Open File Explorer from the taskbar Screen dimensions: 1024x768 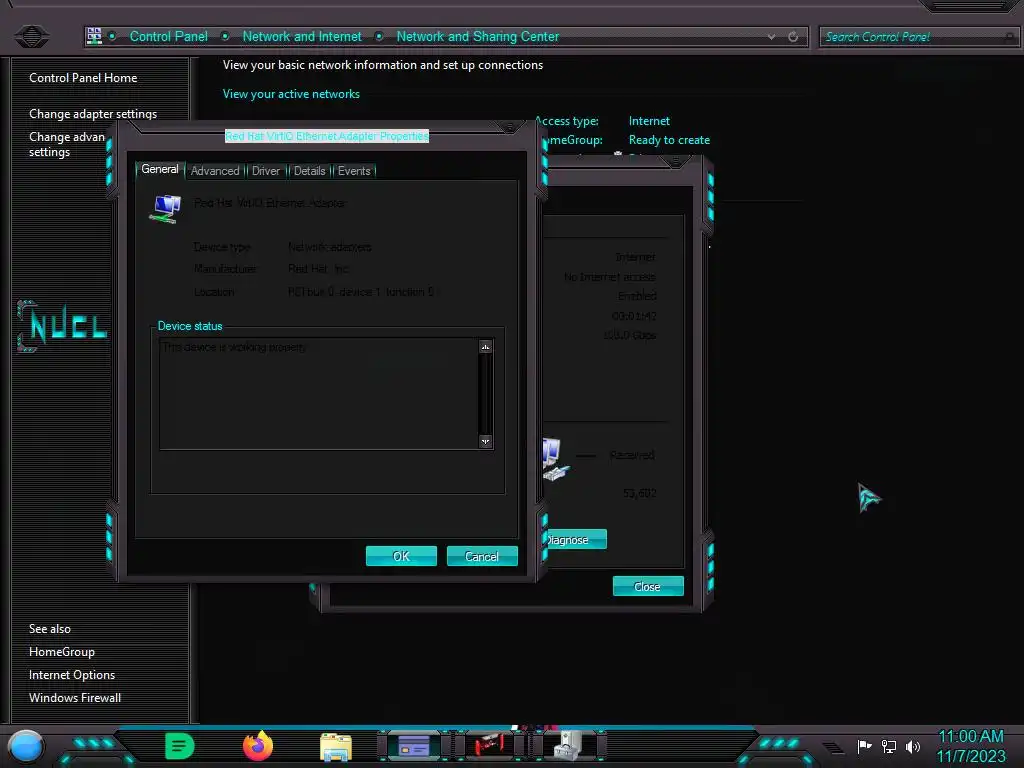(336, 746)
